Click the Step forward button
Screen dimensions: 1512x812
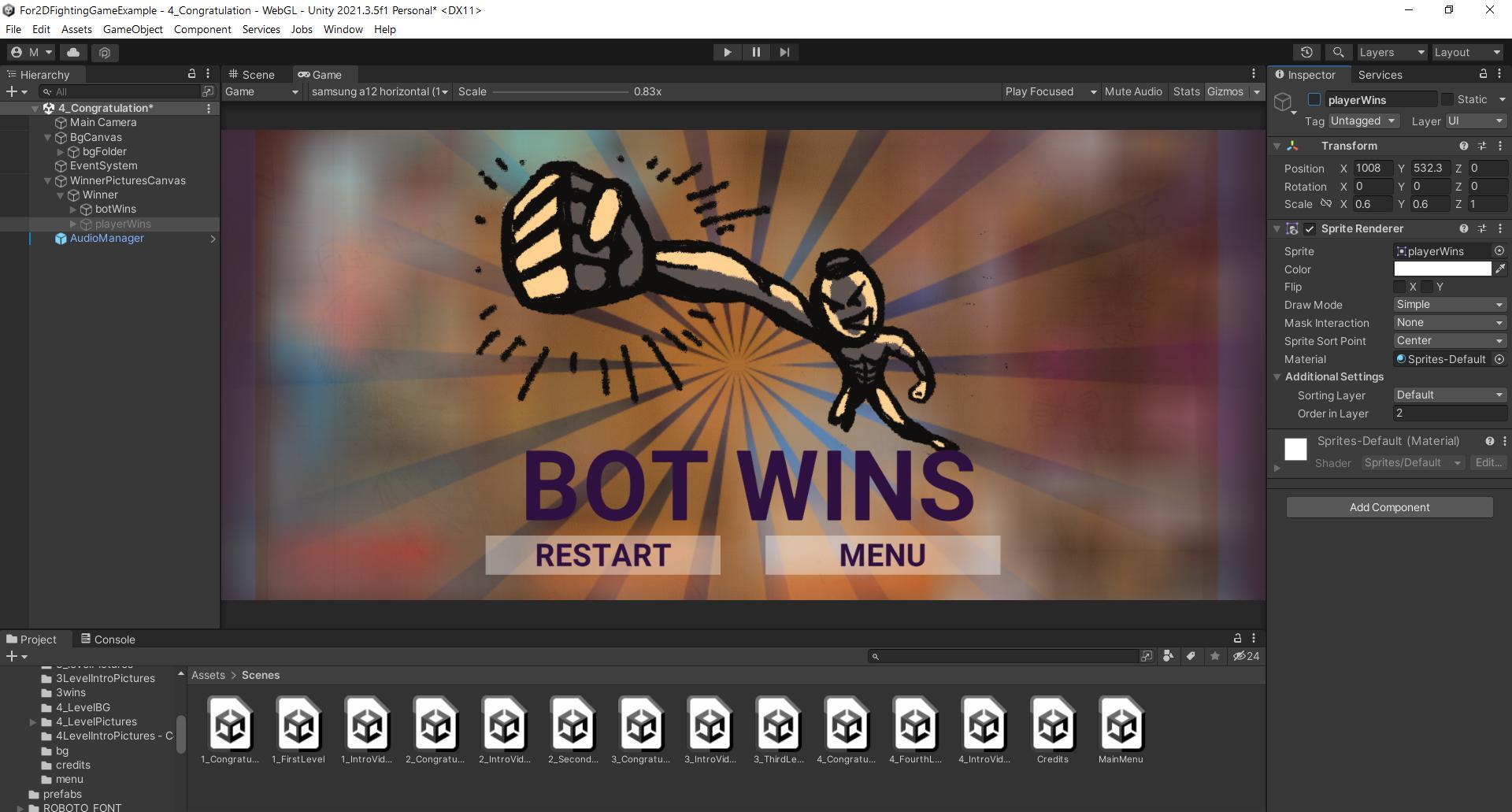click(784, 52)
